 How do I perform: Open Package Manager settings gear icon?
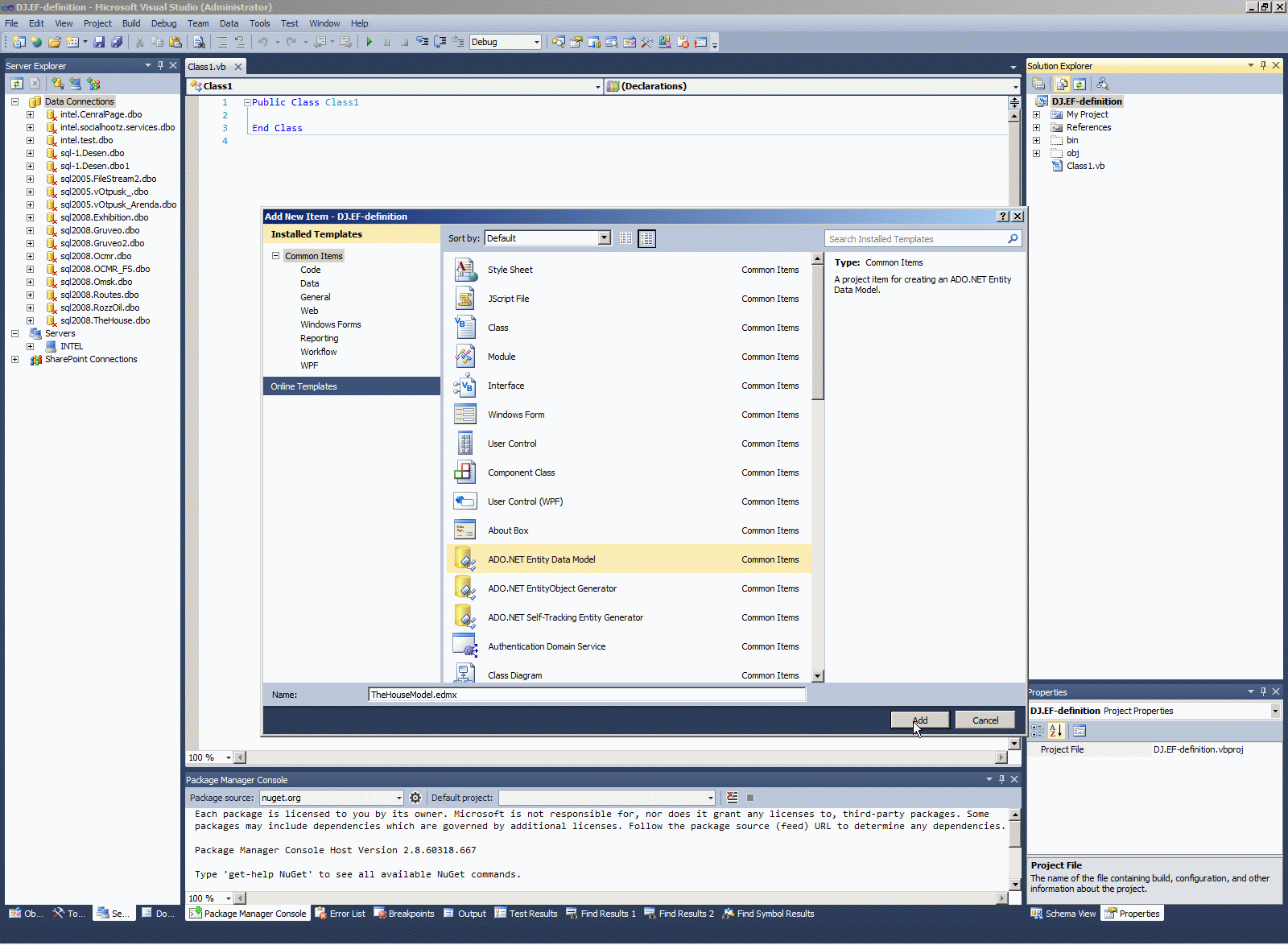pos(415,798)
